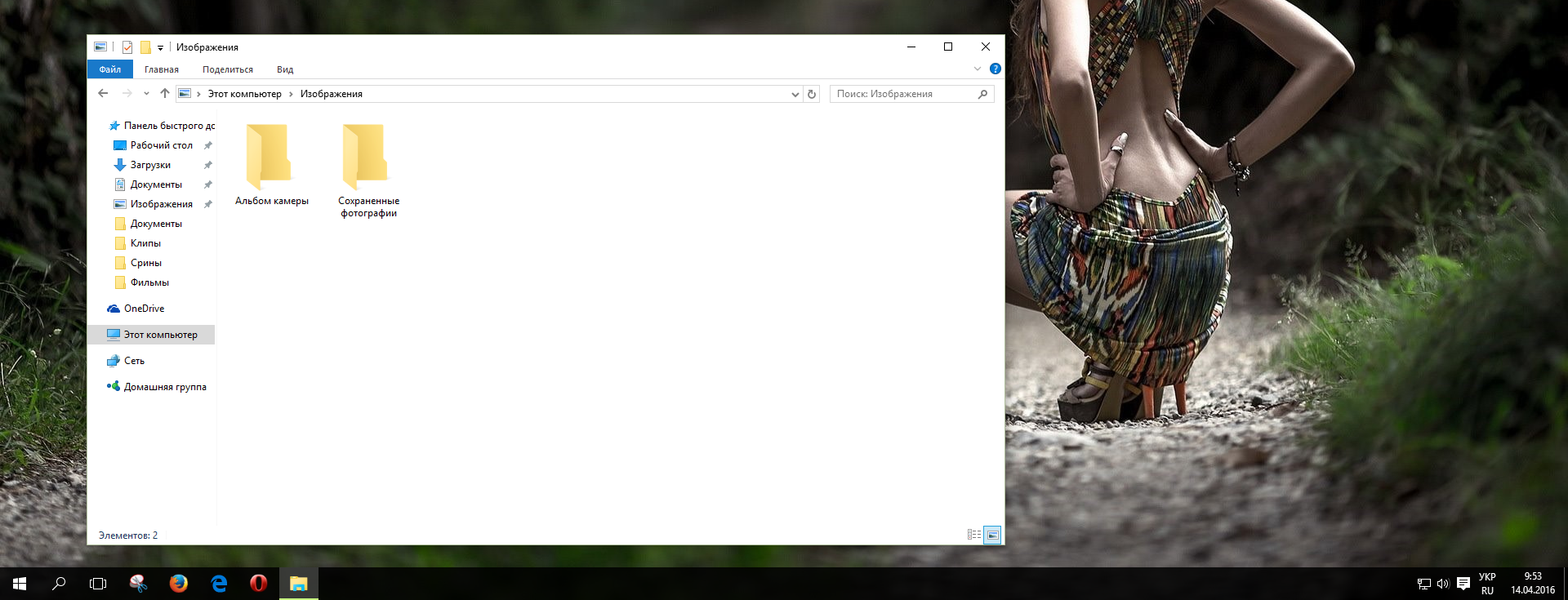The height and width of the screenshot is (600, 1568).
Task: Switch to large thumbnails view
Action: pos(992,535)
